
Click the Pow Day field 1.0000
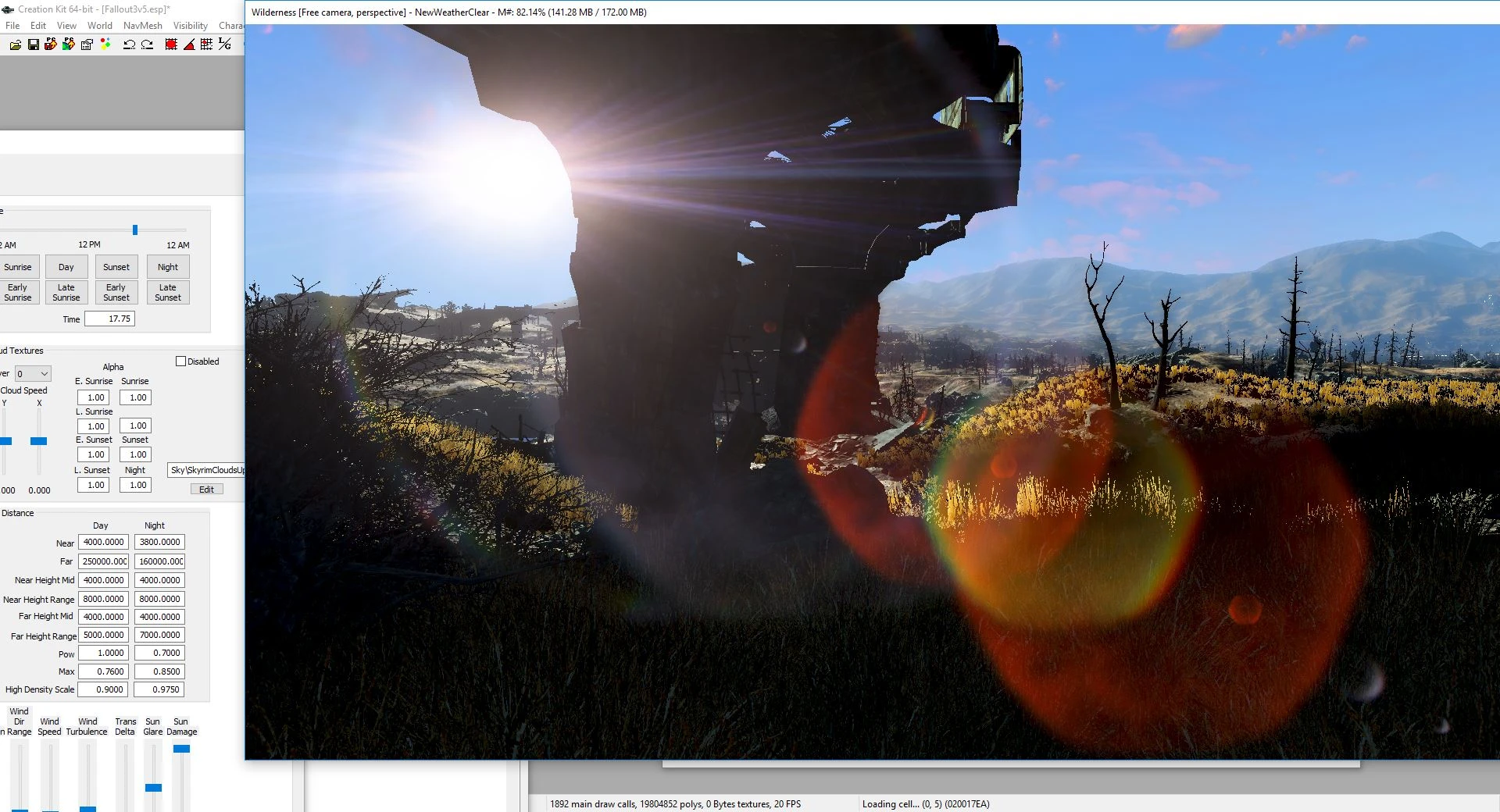pyautogui.click(x=103, y=653)
